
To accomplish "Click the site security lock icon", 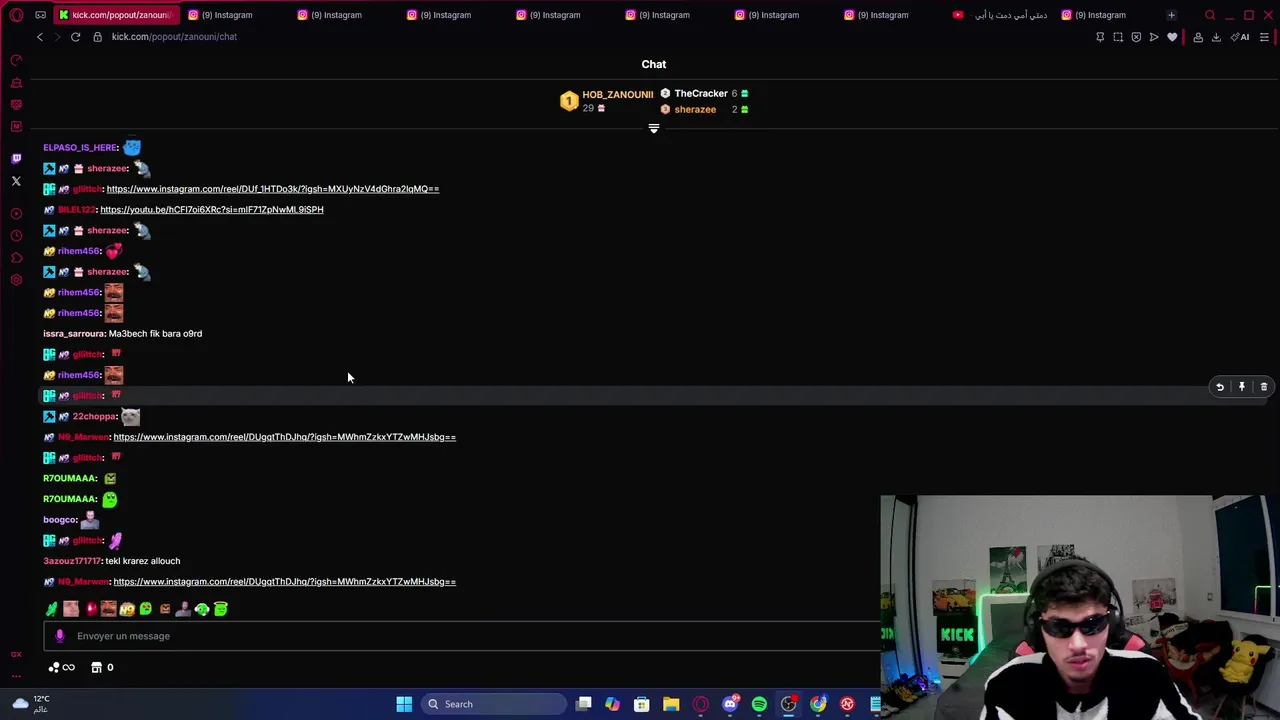I will [97, 37].
